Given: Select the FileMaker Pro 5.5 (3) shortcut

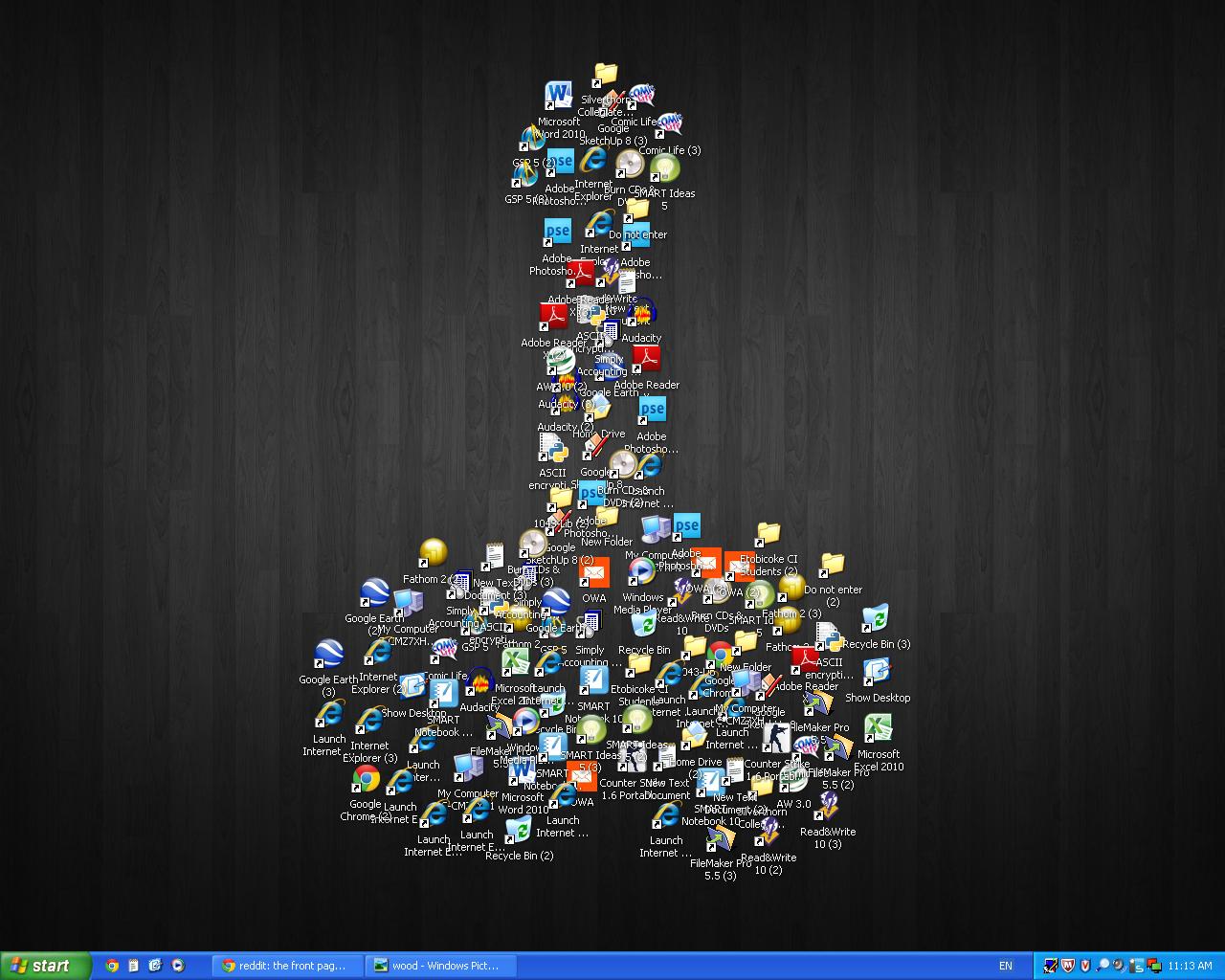Looking at the screenshot, I should click(x=720, y=838).
